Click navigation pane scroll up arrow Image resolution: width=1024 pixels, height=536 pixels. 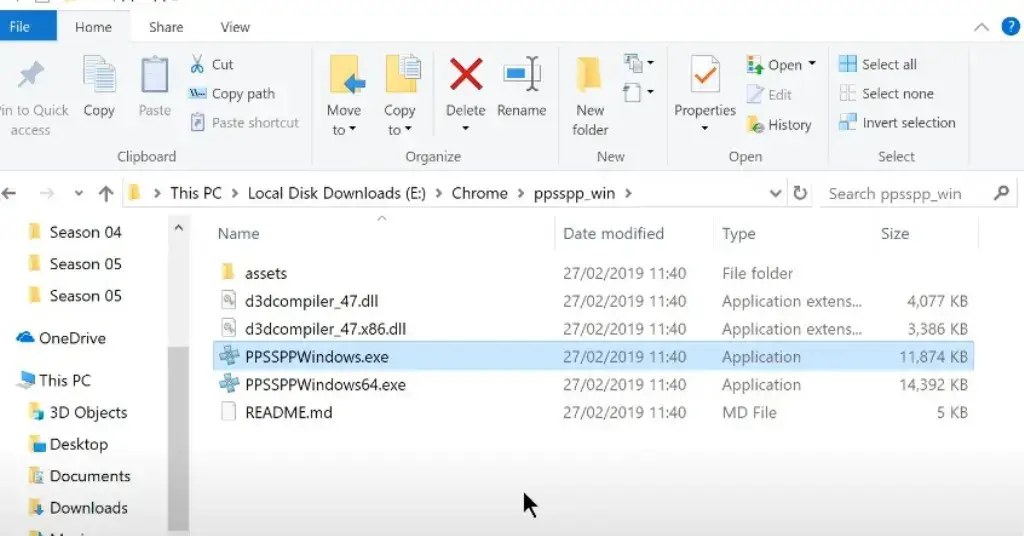[x=178, y=228]
